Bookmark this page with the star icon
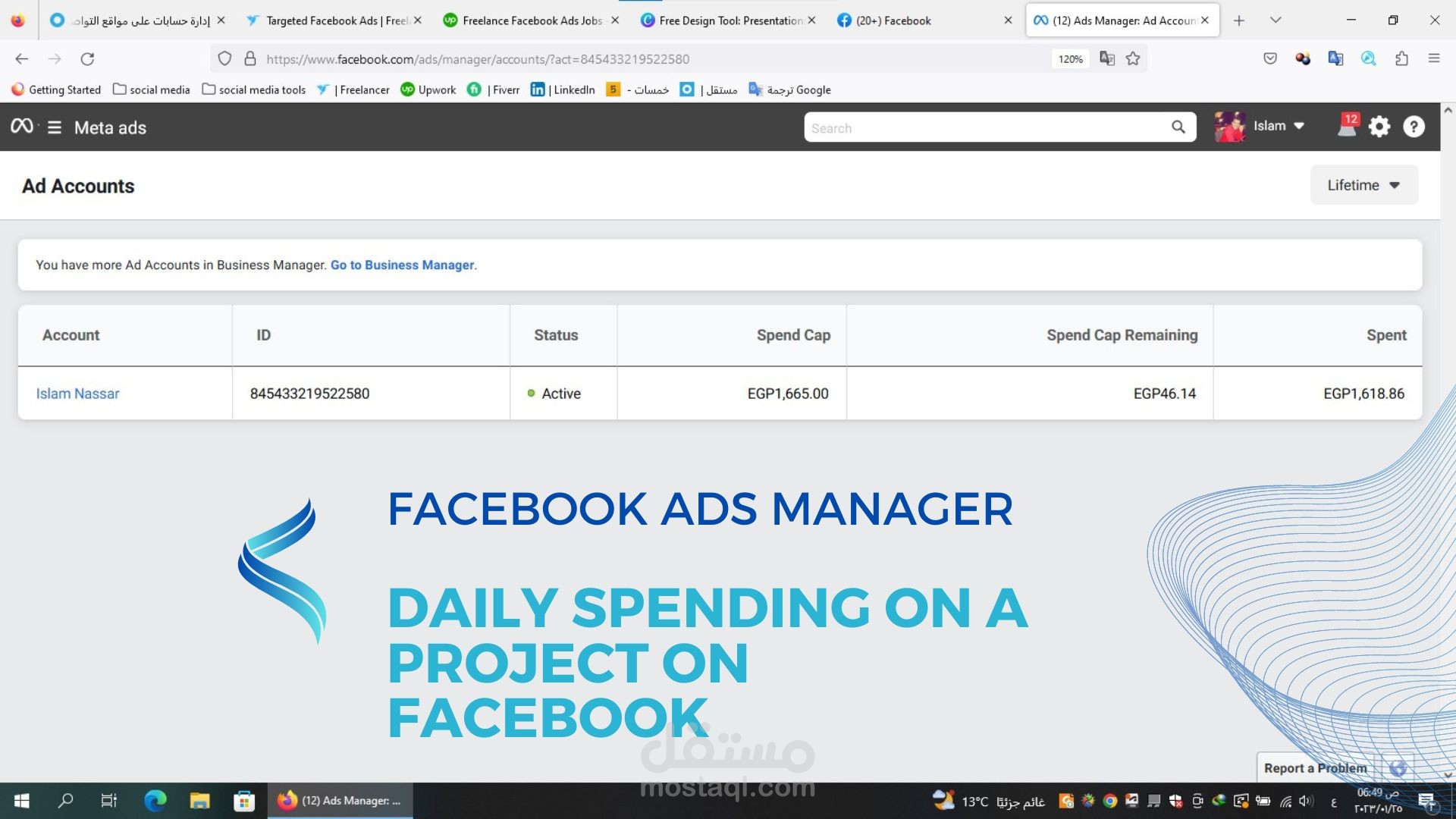 point(1131,58)
